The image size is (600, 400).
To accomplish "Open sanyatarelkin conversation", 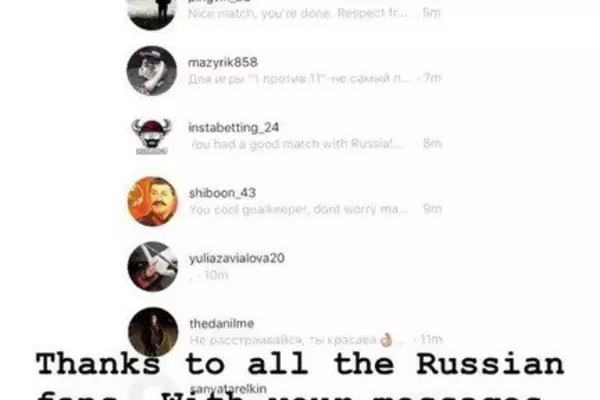I will point(228,389).
